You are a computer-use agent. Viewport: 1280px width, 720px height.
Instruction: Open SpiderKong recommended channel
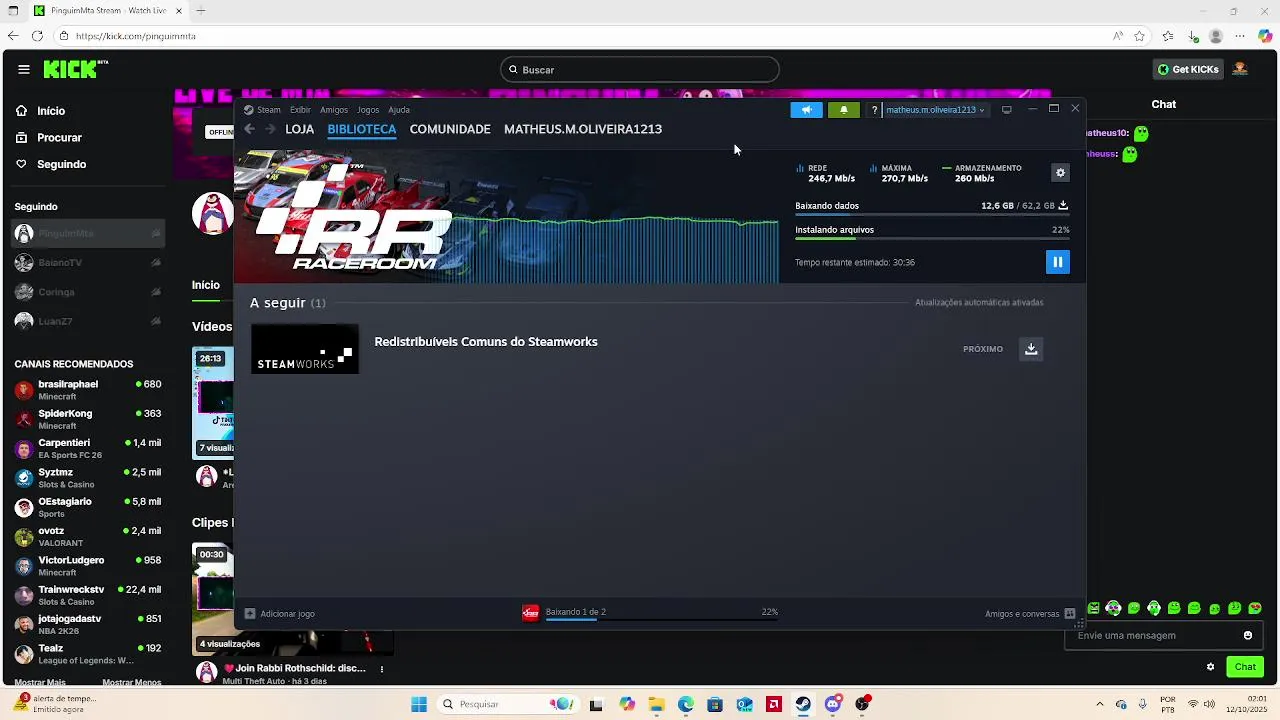(89, 419)
